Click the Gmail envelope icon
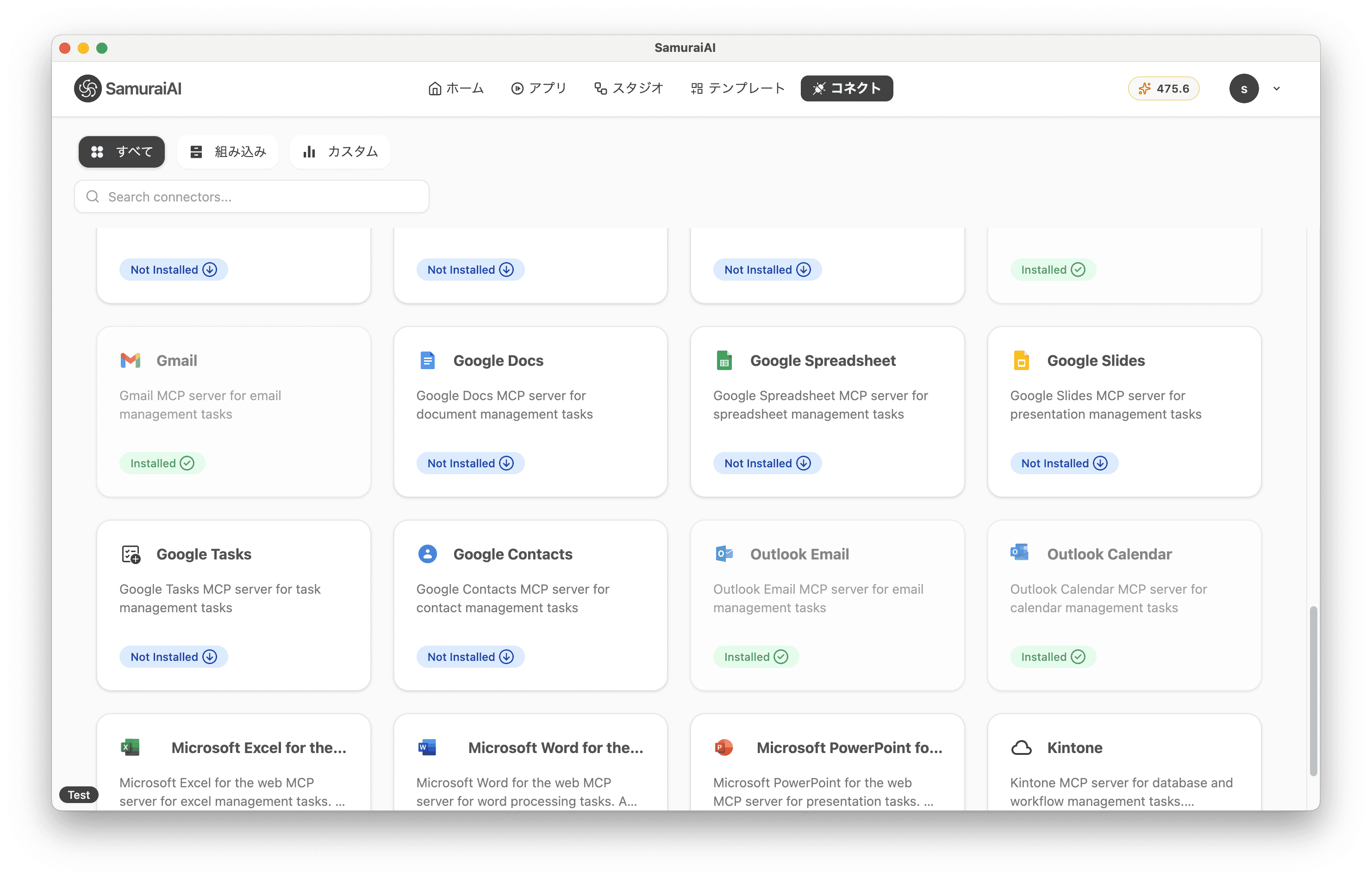 [131, 360]
